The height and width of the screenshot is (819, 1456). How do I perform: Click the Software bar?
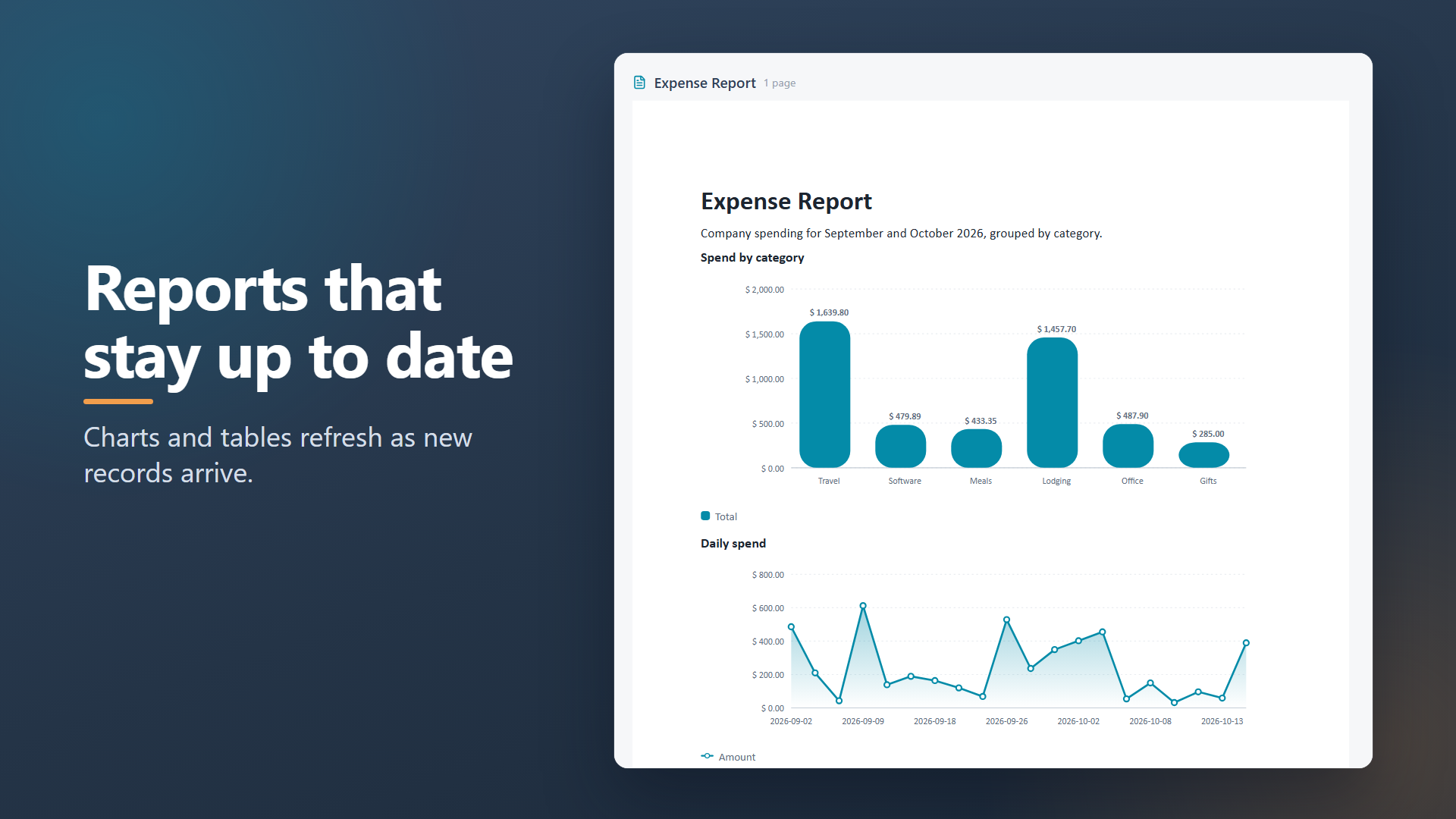[900, 446]
